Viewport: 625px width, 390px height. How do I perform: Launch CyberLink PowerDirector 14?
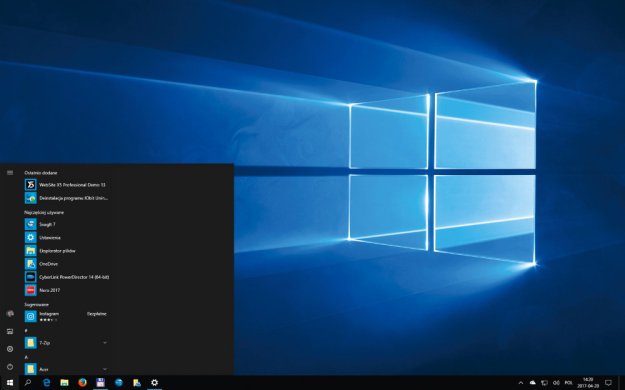click(x=66, y=277)
